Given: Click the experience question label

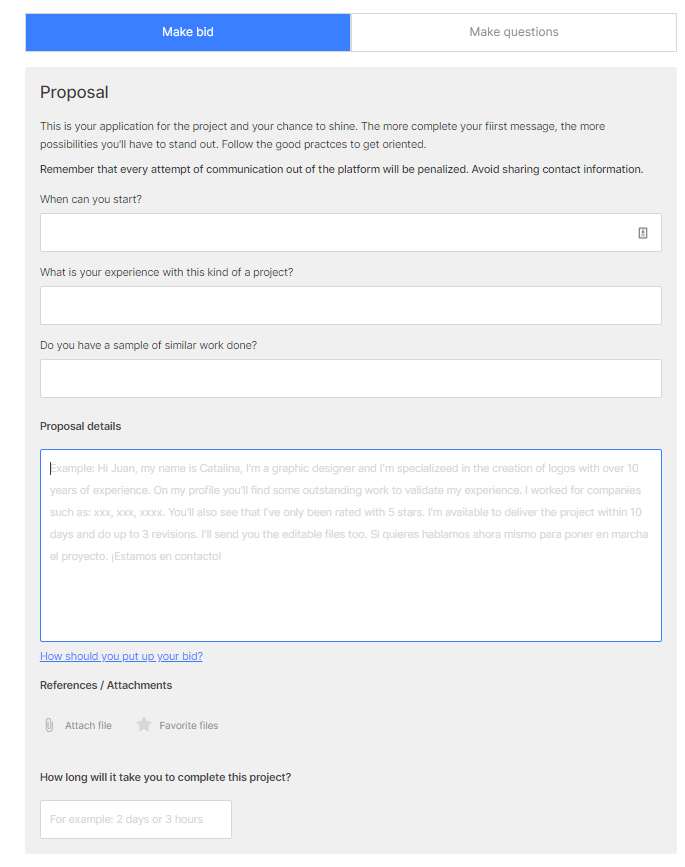Looking at the screenshot, I should coord(166,272).
